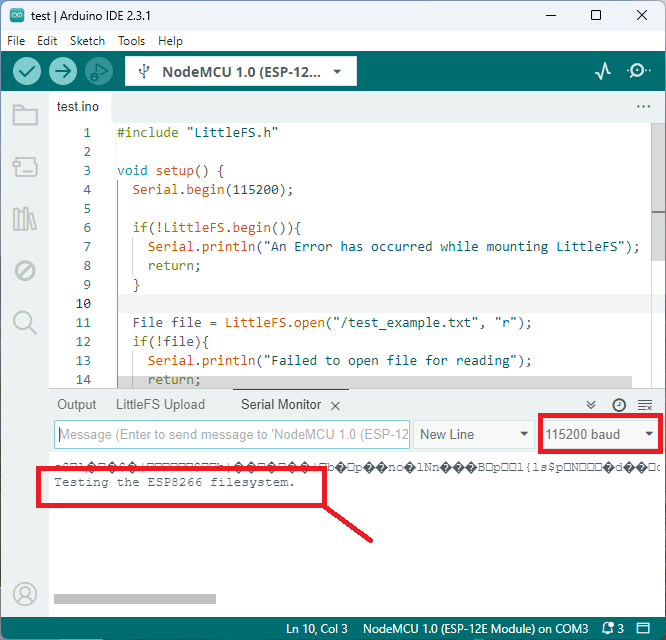
Task: Open the Sketchbook folder in the sidebar
Action: (25, 115)
